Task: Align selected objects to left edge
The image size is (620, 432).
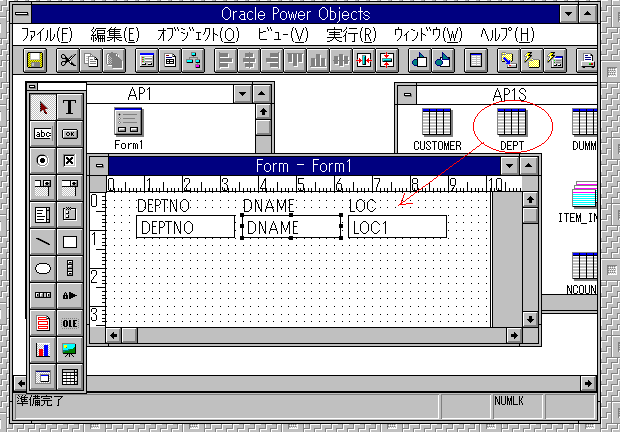Action: (x=226, y=60)
